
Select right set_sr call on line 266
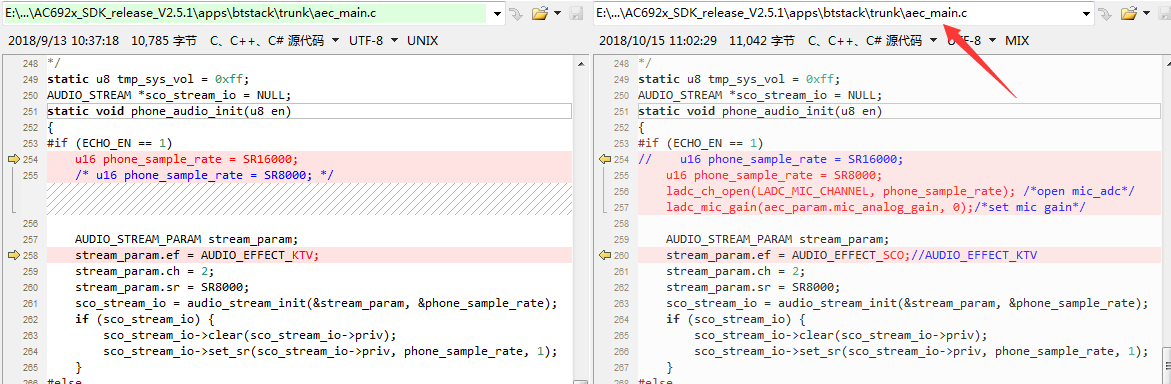click(x=921, y=350)
